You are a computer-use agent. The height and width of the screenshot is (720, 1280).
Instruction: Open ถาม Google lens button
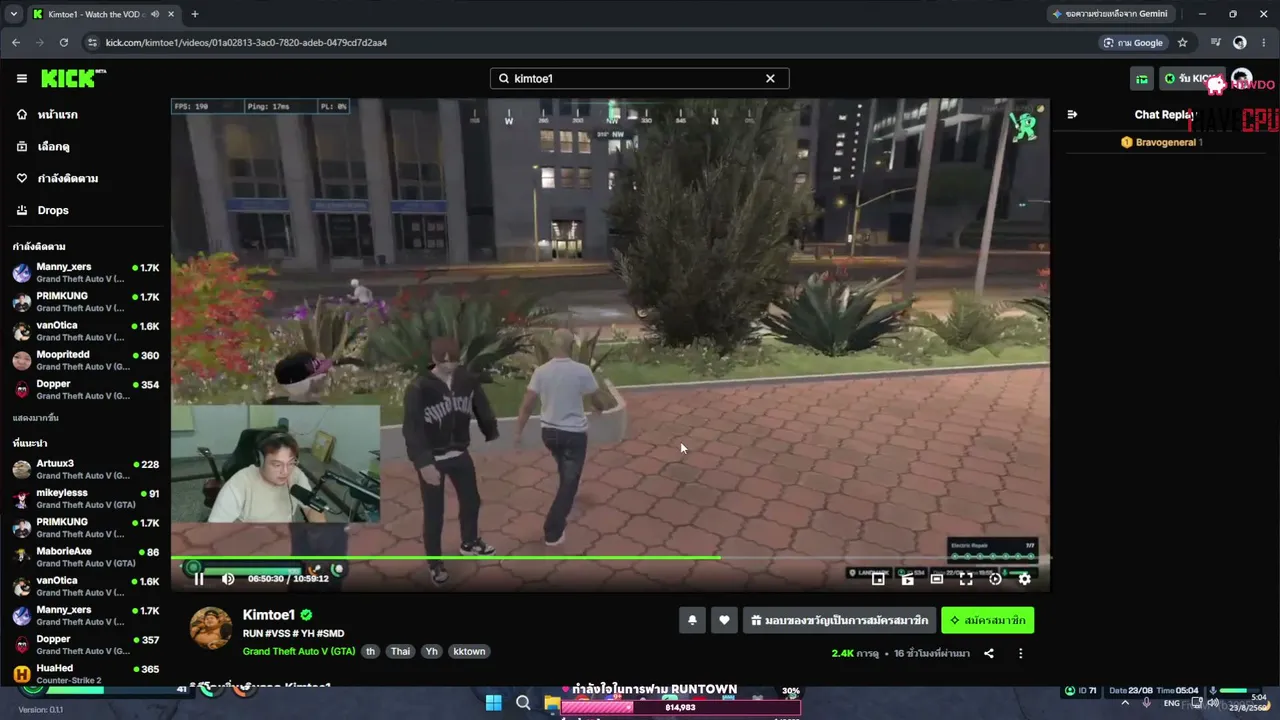[1133, 42]
